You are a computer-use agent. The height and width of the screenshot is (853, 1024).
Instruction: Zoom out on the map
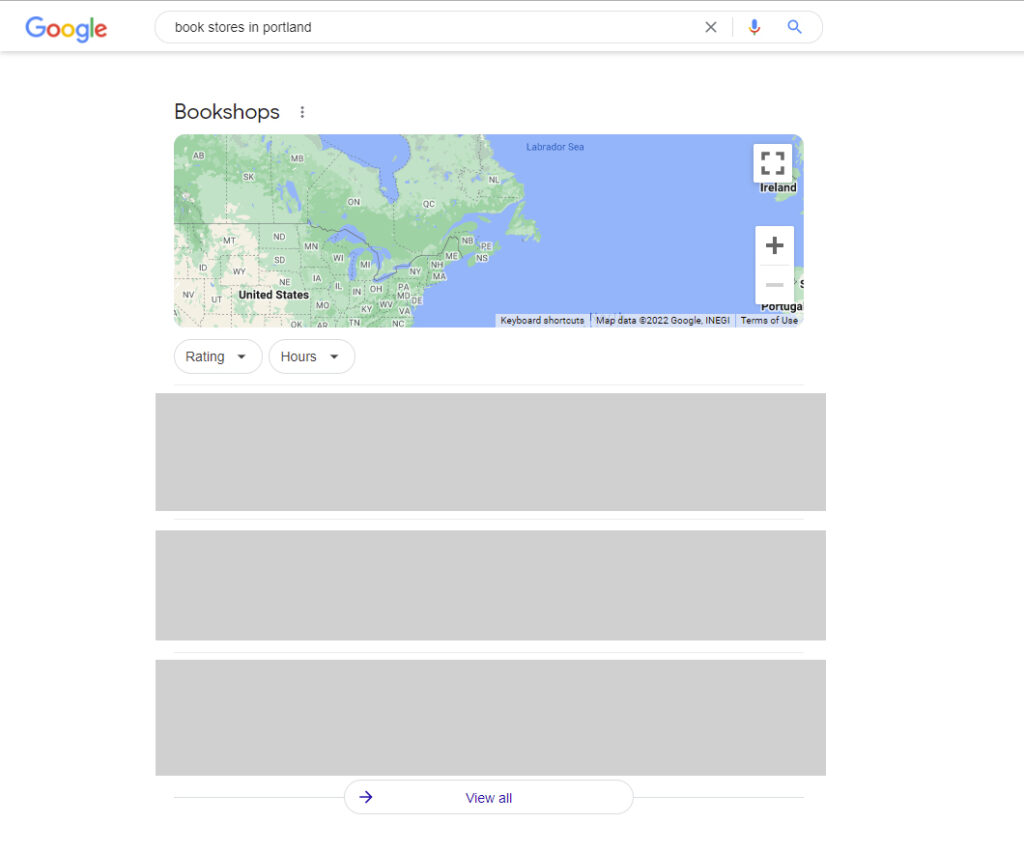(774, 285)
